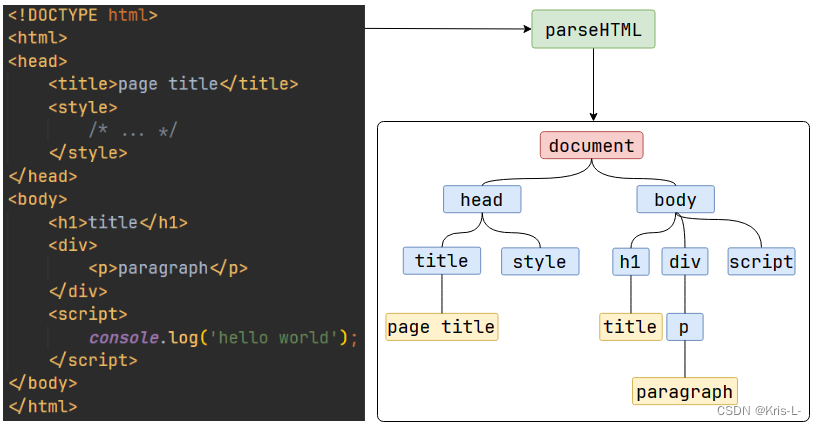The height and width of the screenshot is (425, 816).
Task: Click the h1 node in the tree
Action: tap(630, 262)
